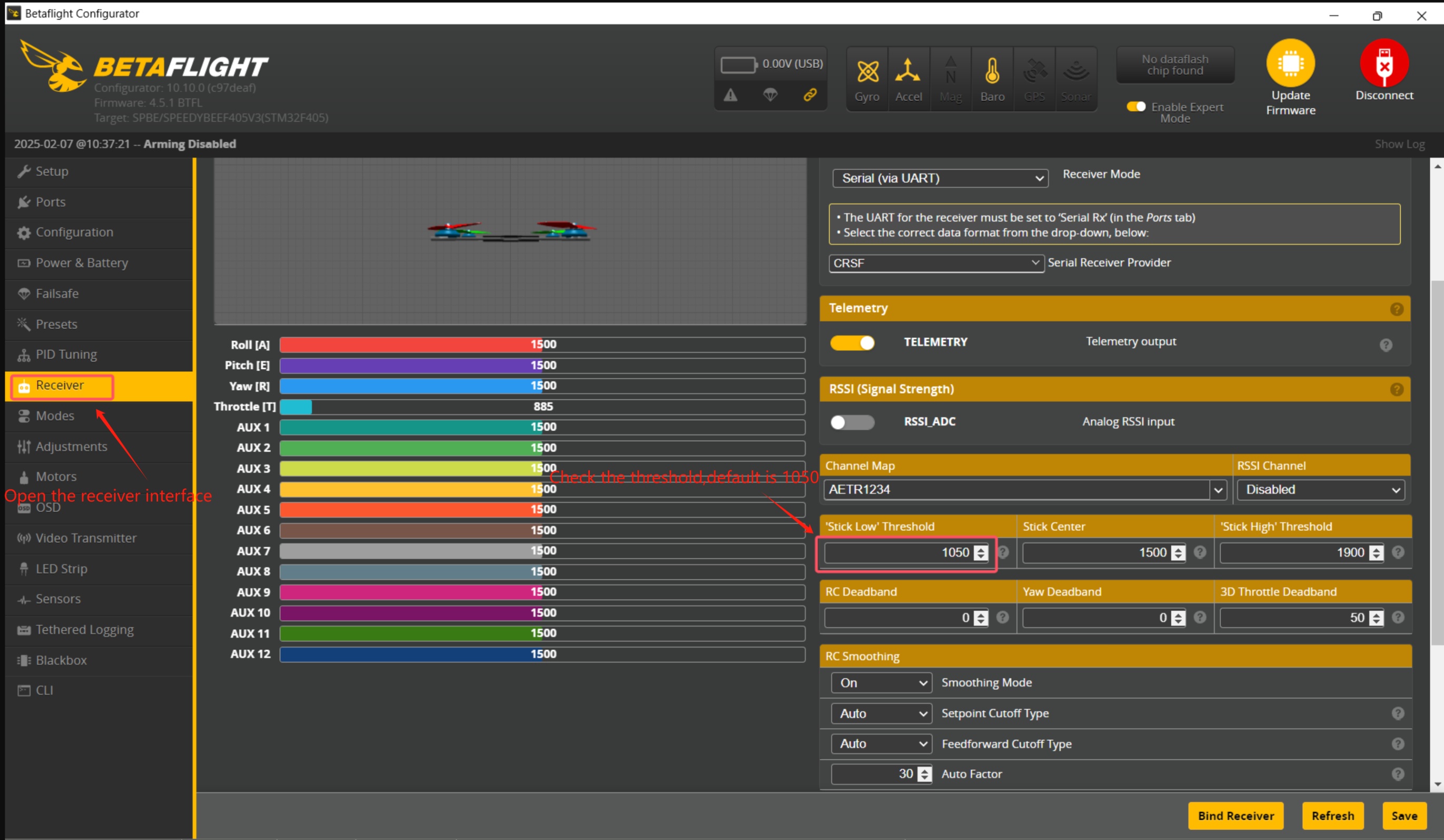Screen dimensions: 1444x840
Task: Click the 3D Throttle Deadband input field
Action: tap(1301, 617)
